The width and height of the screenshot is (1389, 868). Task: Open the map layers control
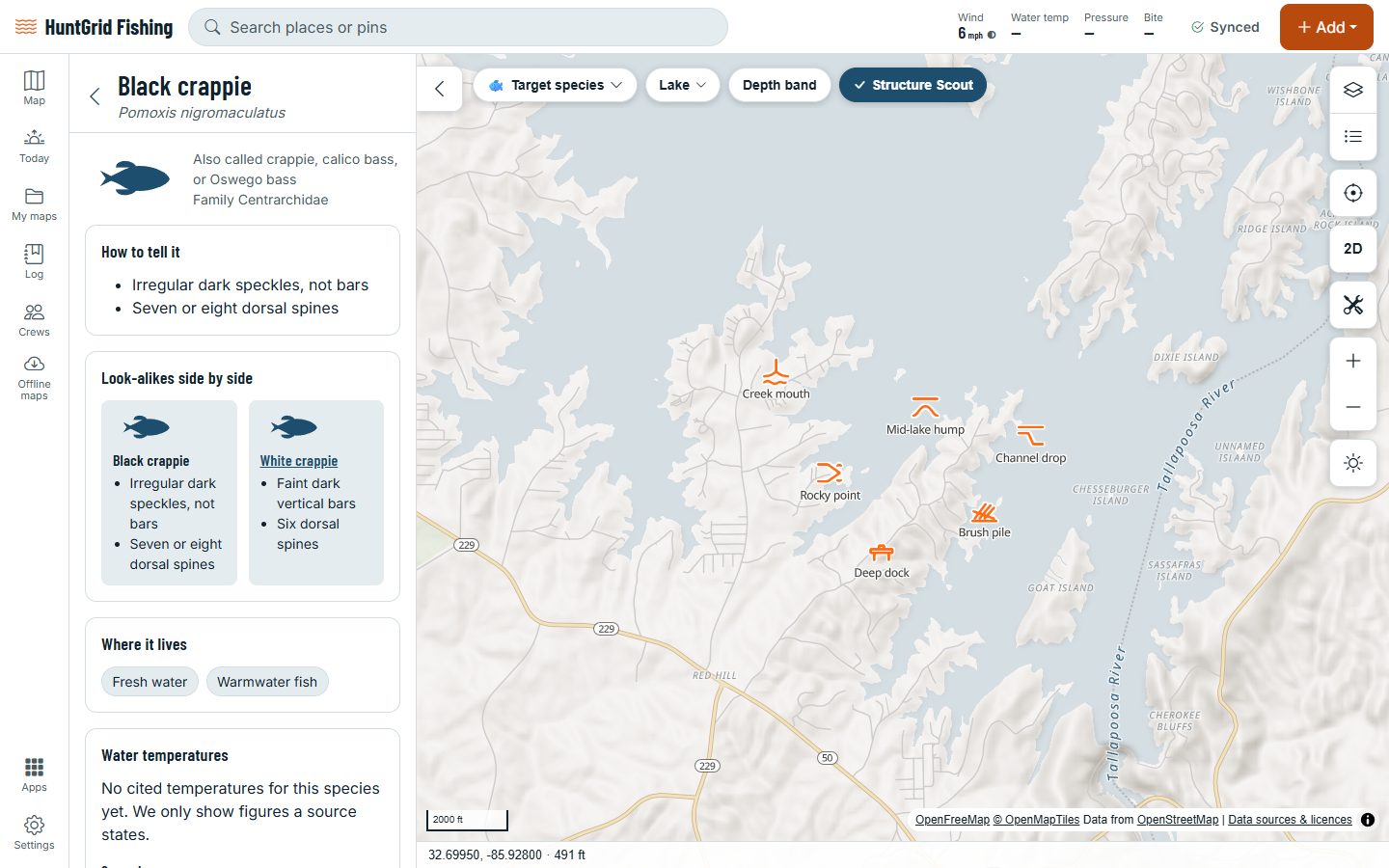coord(1353,90)
